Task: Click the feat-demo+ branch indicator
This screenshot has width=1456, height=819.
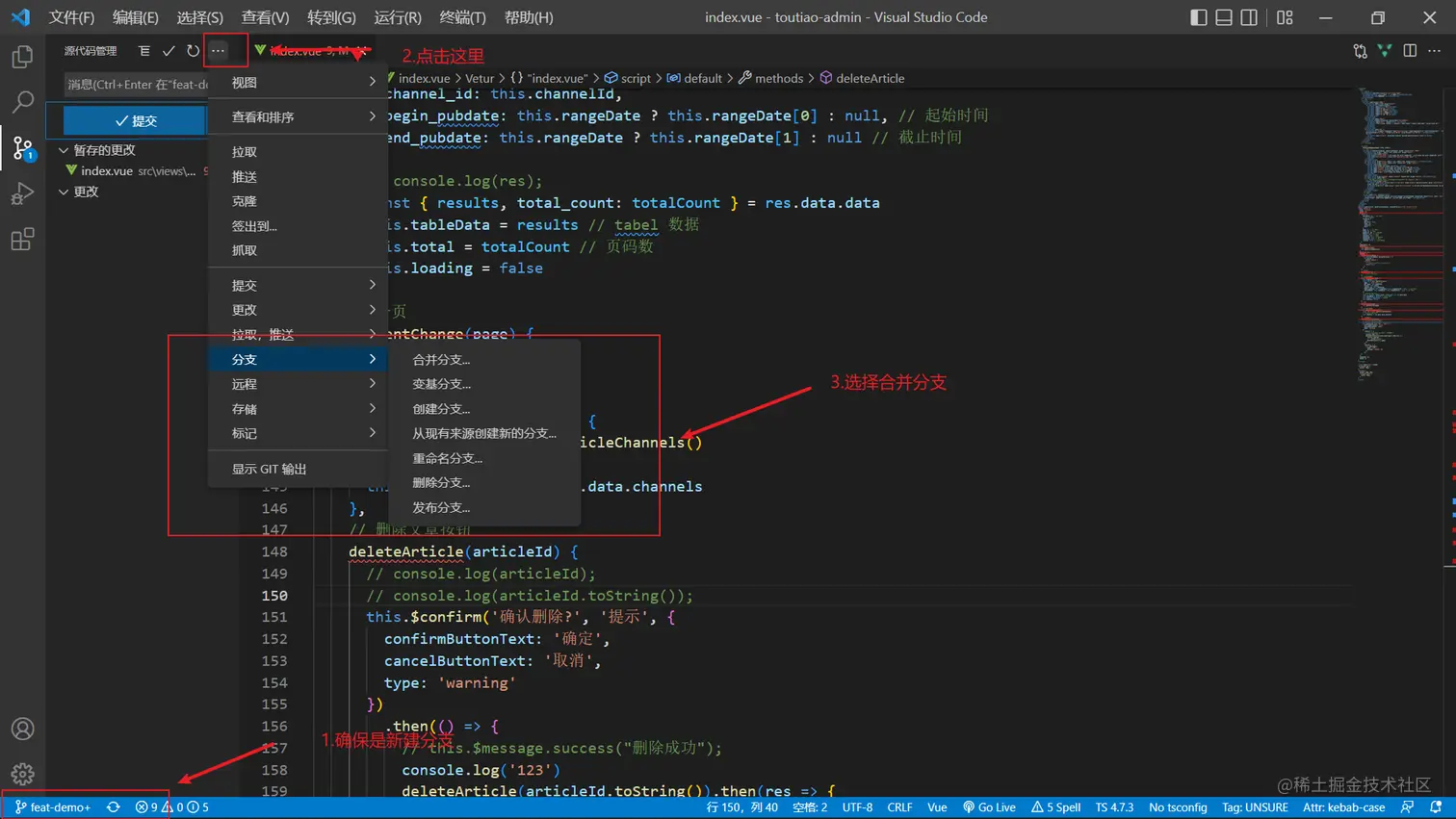Action: click(52, 807)
